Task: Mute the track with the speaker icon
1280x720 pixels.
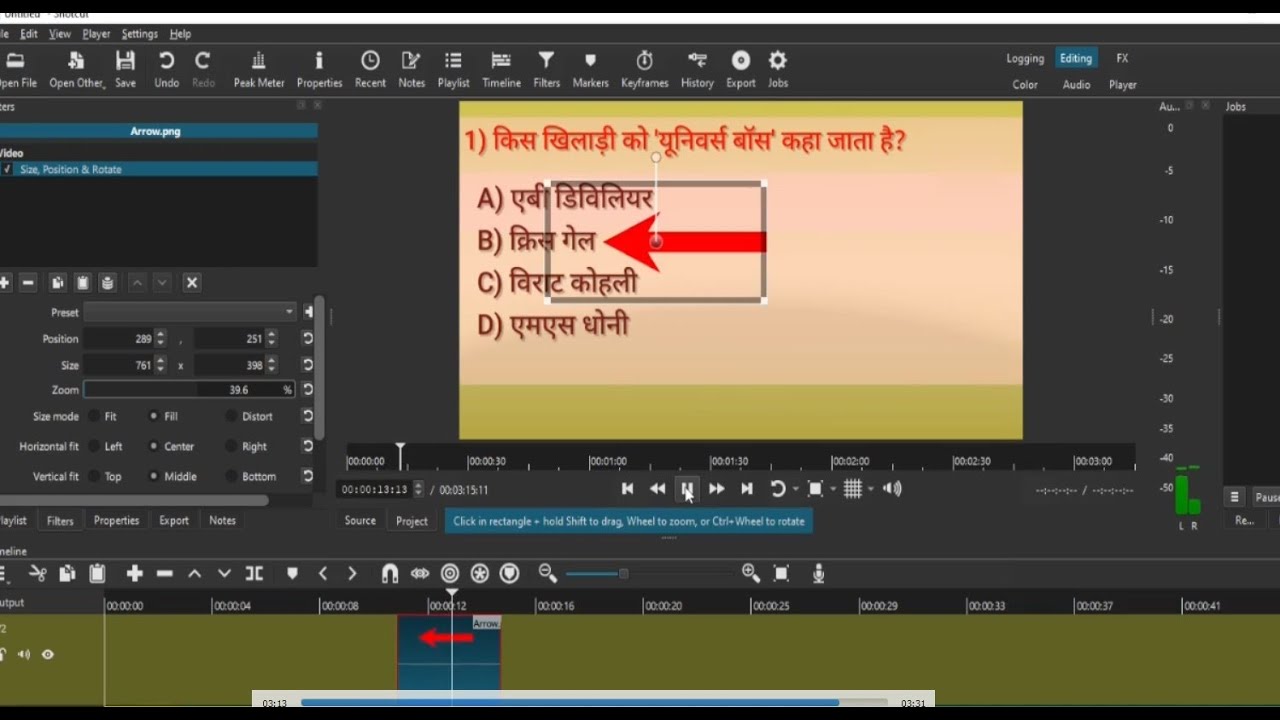Action: click(23, 654)
